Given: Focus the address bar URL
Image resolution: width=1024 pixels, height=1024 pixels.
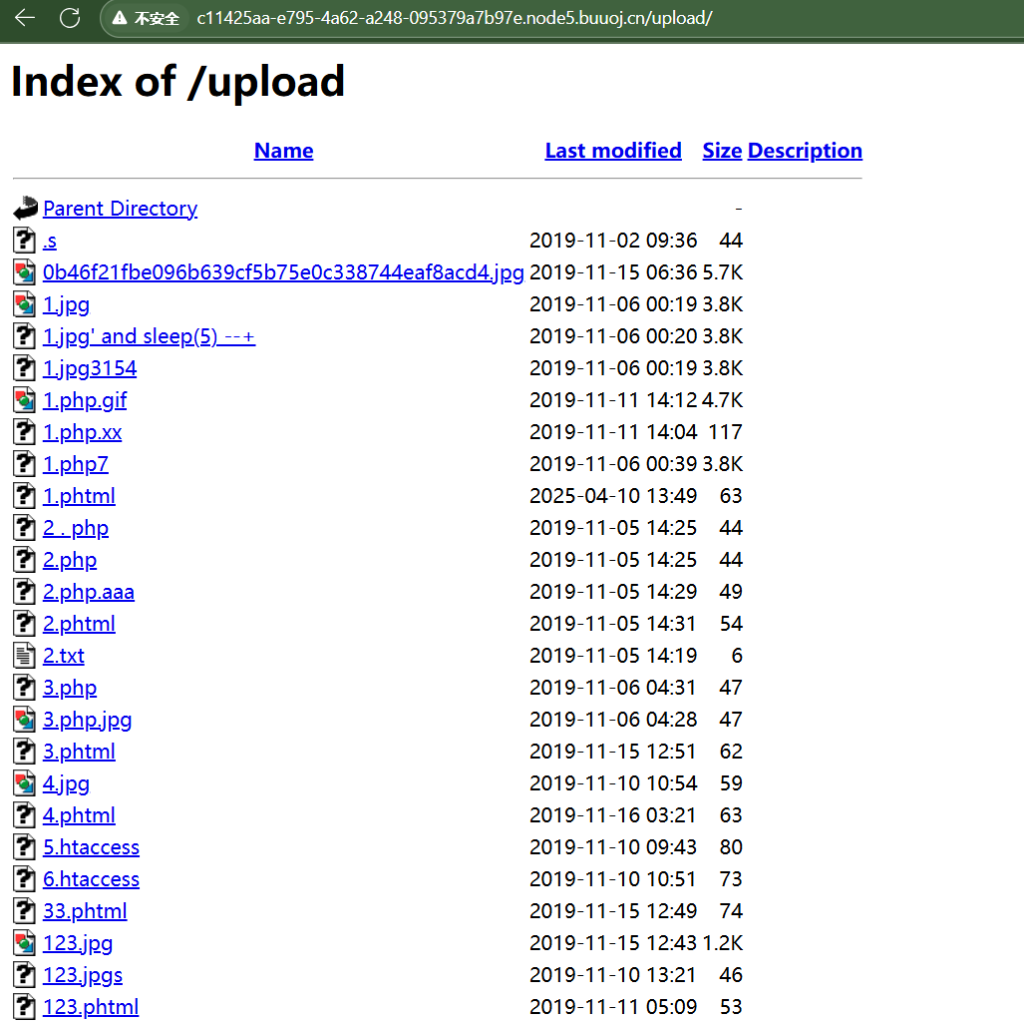Looking at the screenshot, I should 455,18.
